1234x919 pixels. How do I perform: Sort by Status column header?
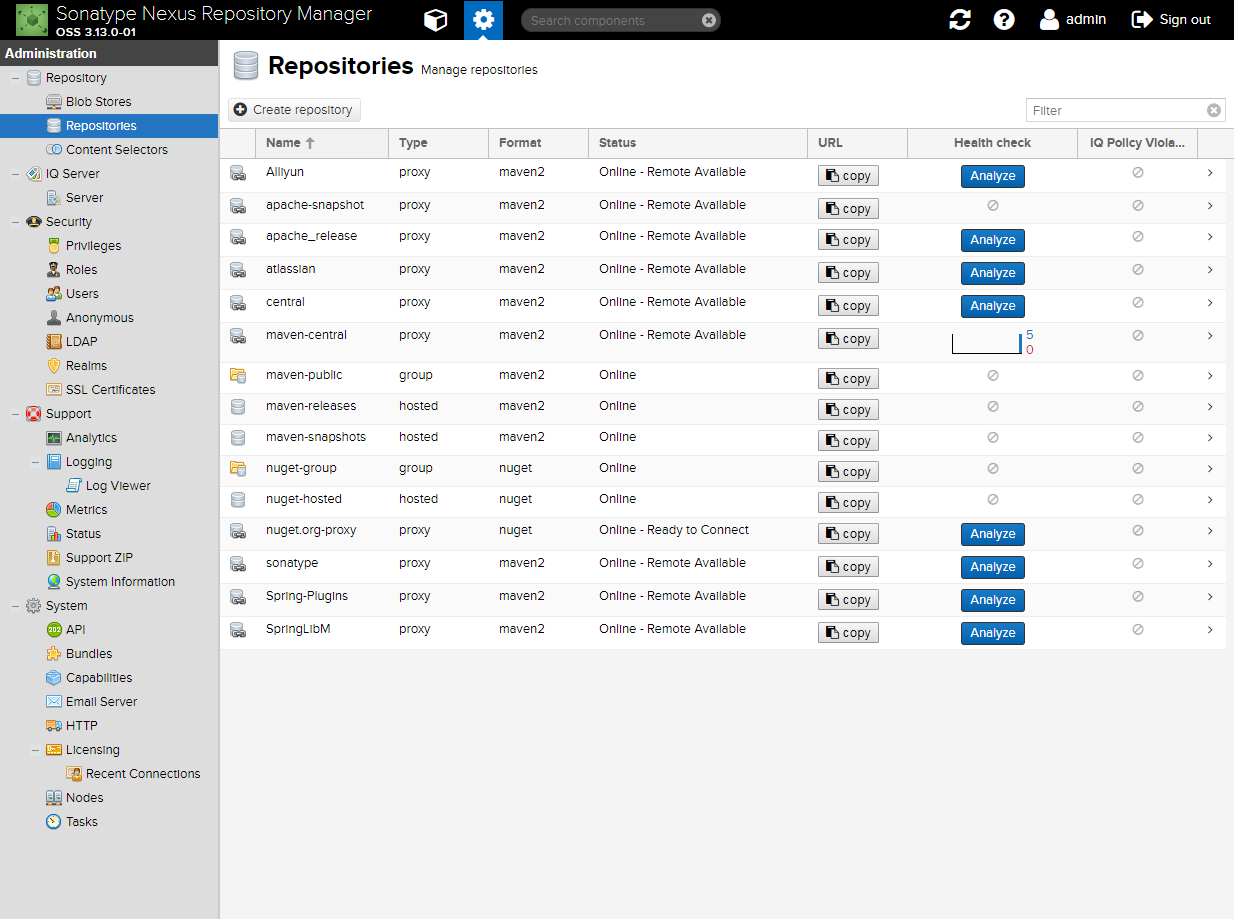click(697, 143)
